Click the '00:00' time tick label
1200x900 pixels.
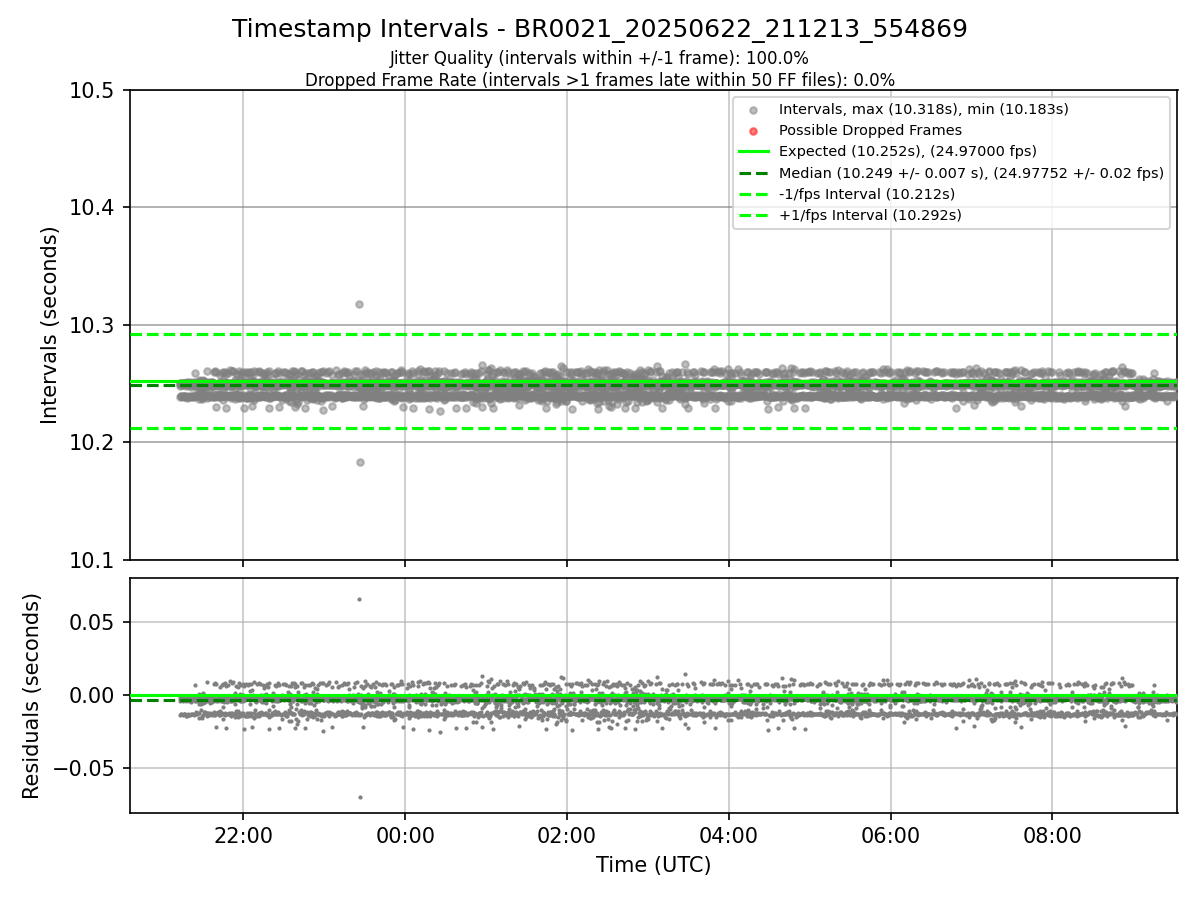pos(405,835)
